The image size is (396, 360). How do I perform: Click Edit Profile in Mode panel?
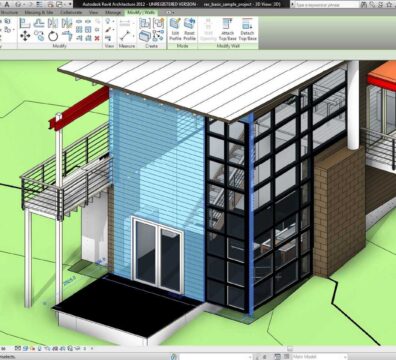tap(175, 29)
